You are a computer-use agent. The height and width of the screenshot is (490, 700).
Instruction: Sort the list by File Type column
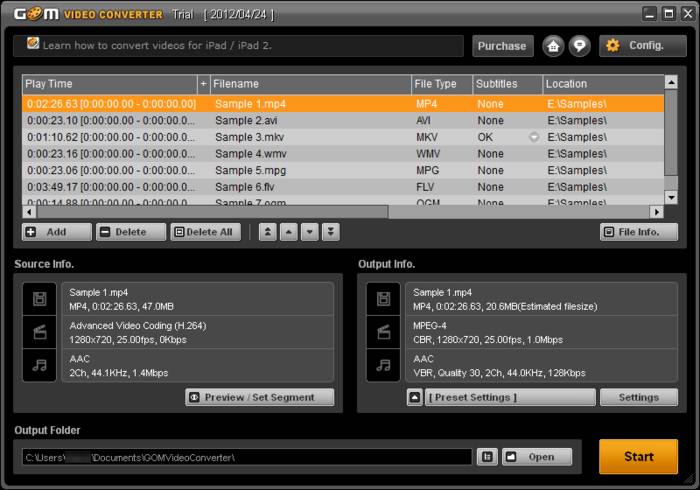point(440,84)
